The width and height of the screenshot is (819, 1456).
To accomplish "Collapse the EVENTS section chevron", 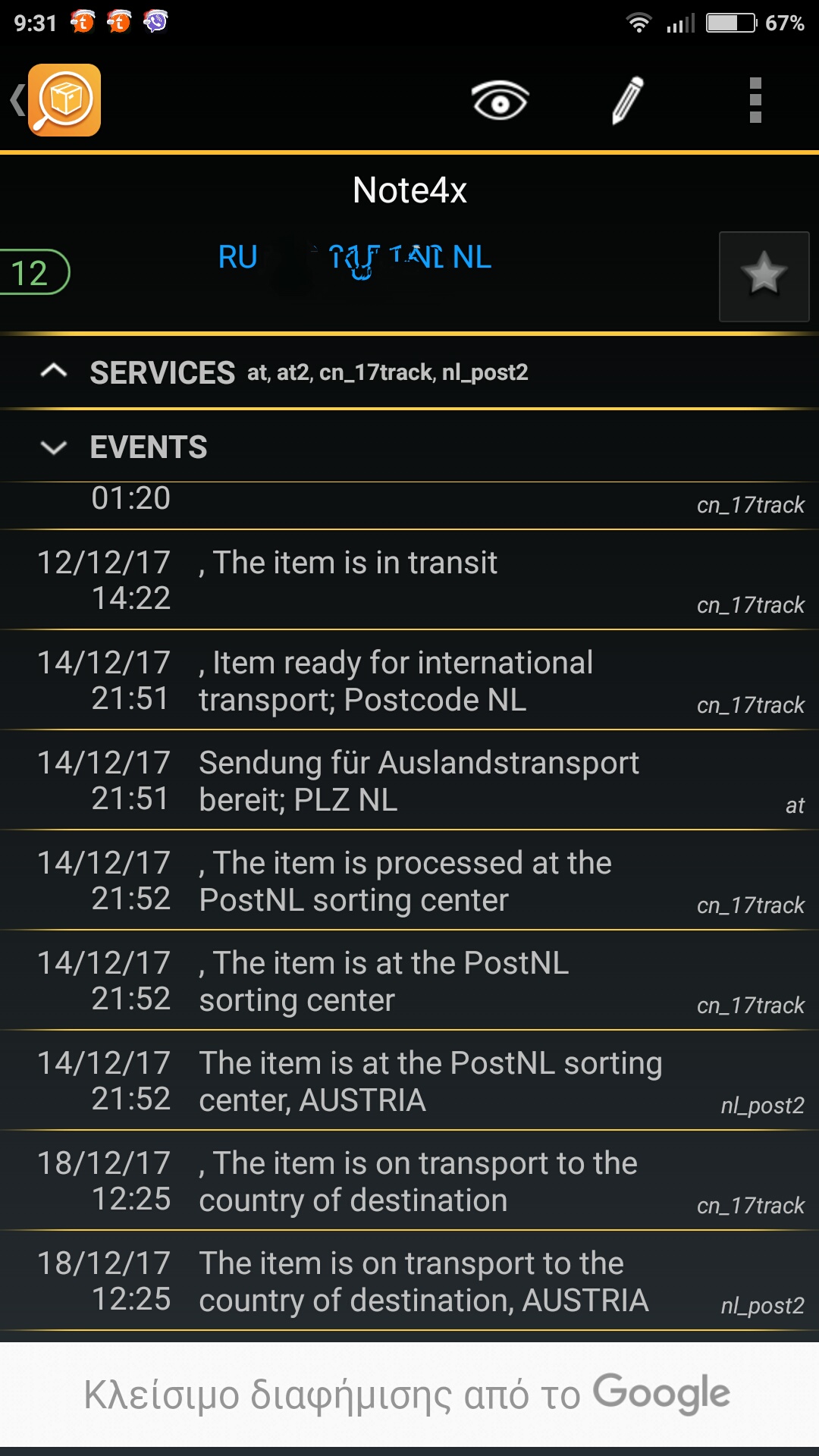I will pos(53,447).
